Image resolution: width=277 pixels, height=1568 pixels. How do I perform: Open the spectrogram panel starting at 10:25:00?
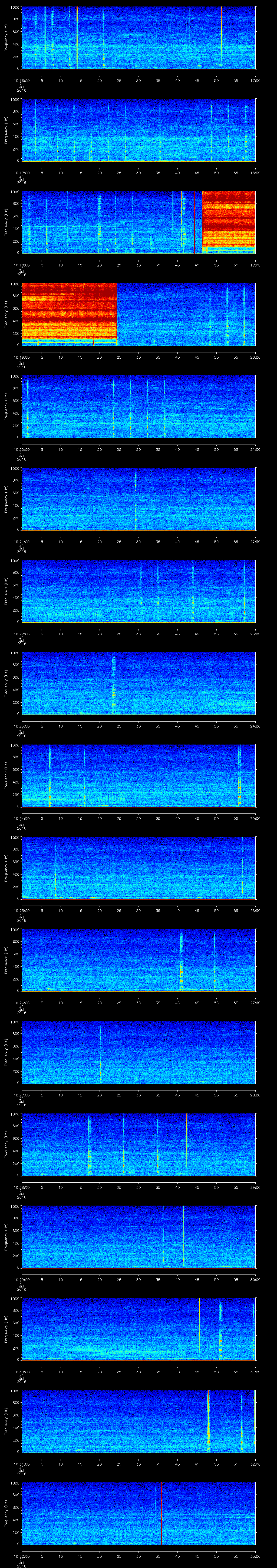pyautogui.click(x=138, y=868)
